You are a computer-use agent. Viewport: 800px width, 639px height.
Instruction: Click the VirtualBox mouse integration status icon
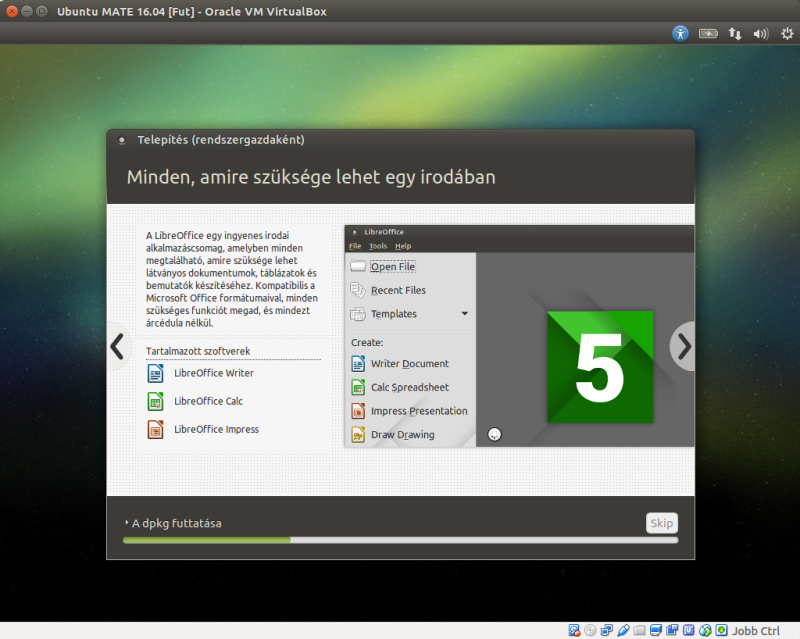(x=705, y=631)
